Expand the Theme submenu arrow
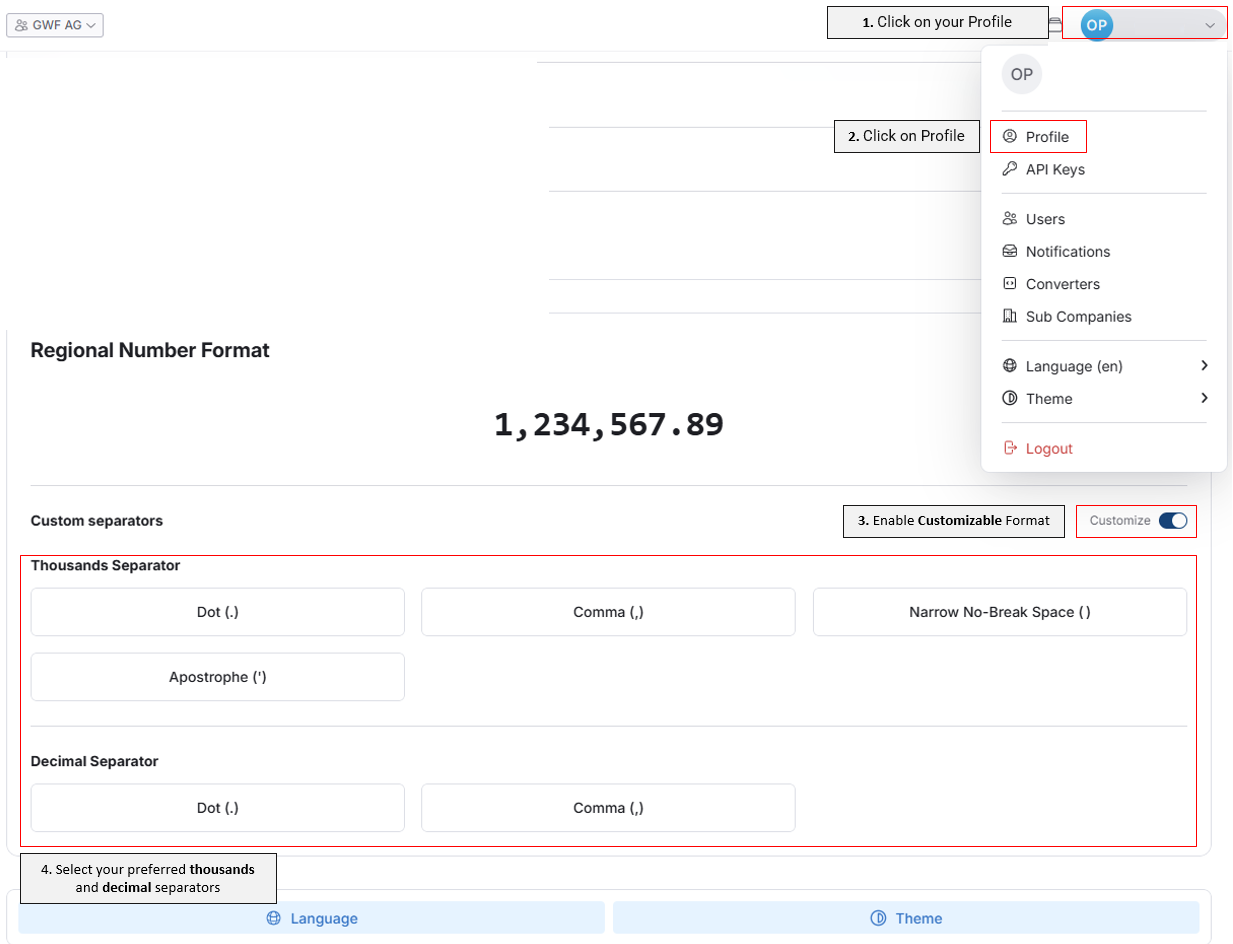 1204,398
